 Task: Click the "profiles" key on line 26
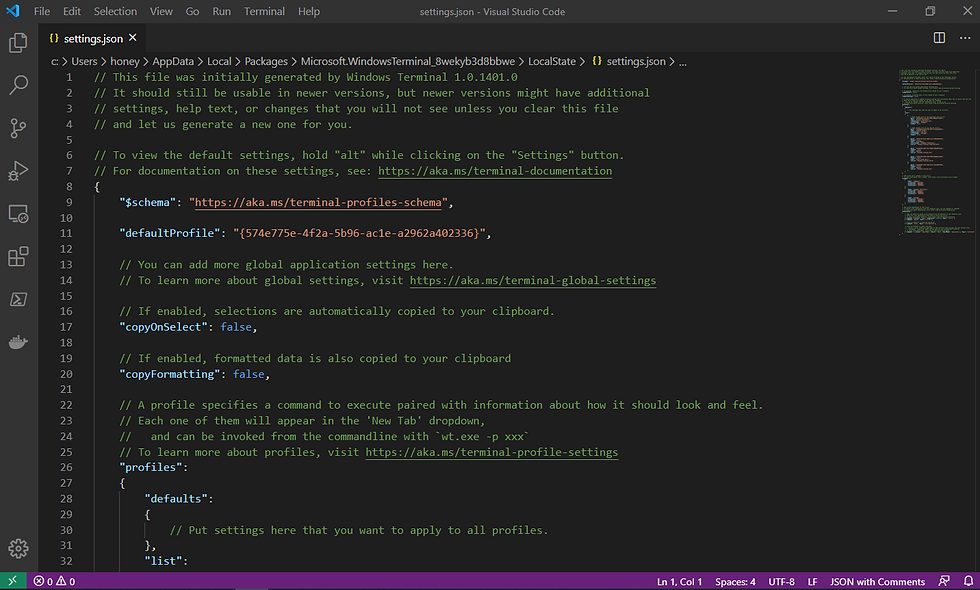[151, 467]
